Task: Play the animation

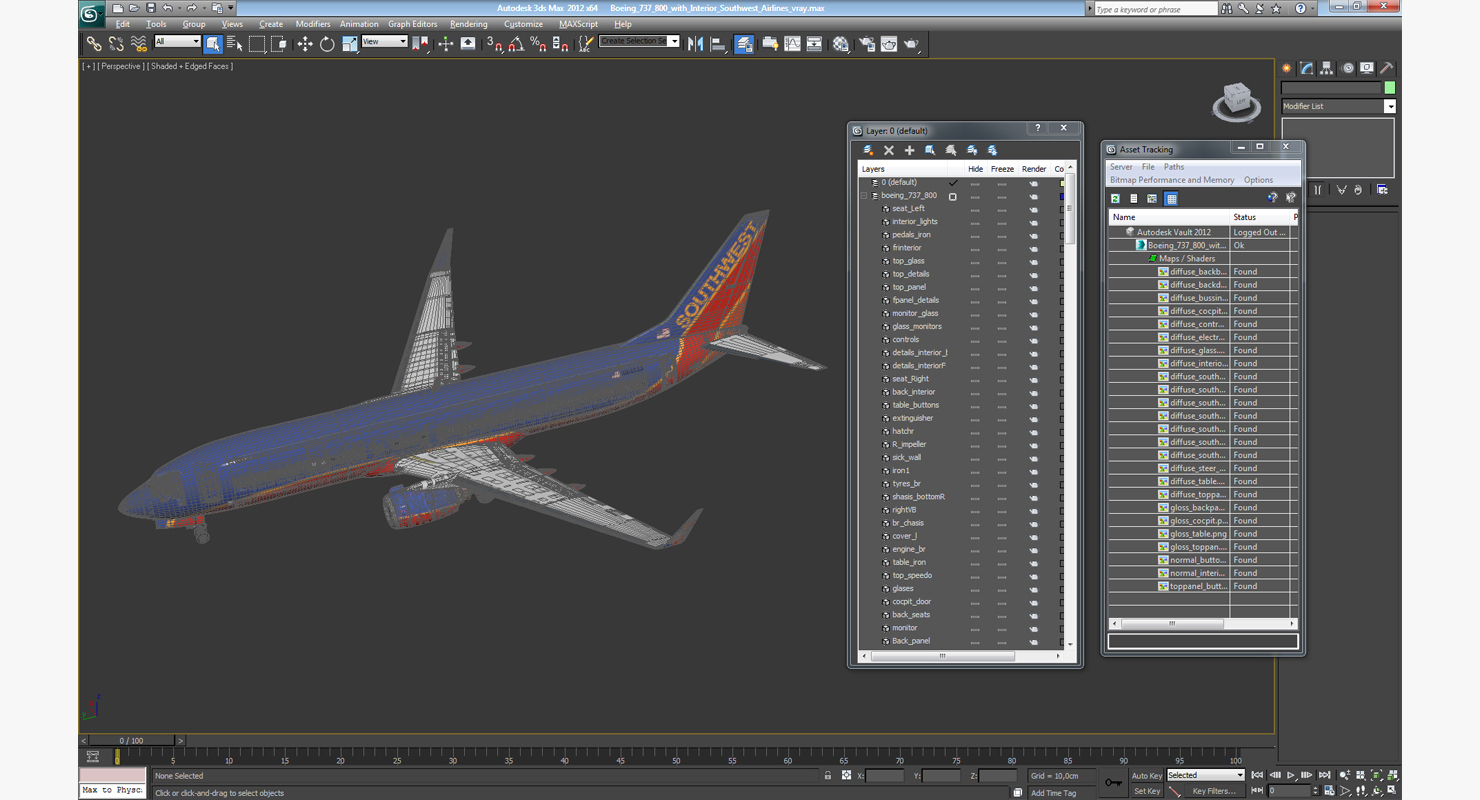Action: tap(1291, 775)
